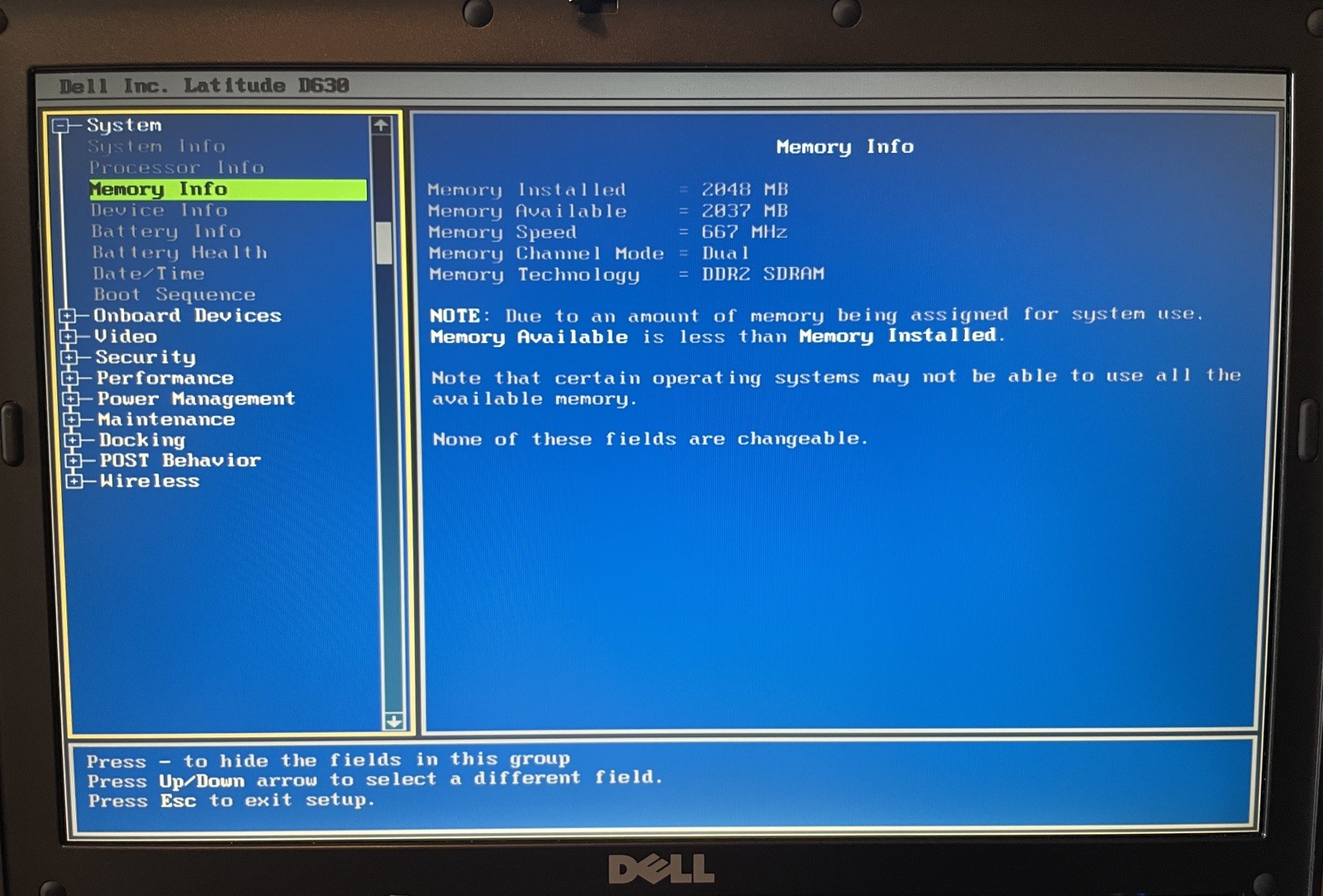This screenshot has height=896, width=1323.
Task: Select the Maintenance label
Action: click(166, 419)
